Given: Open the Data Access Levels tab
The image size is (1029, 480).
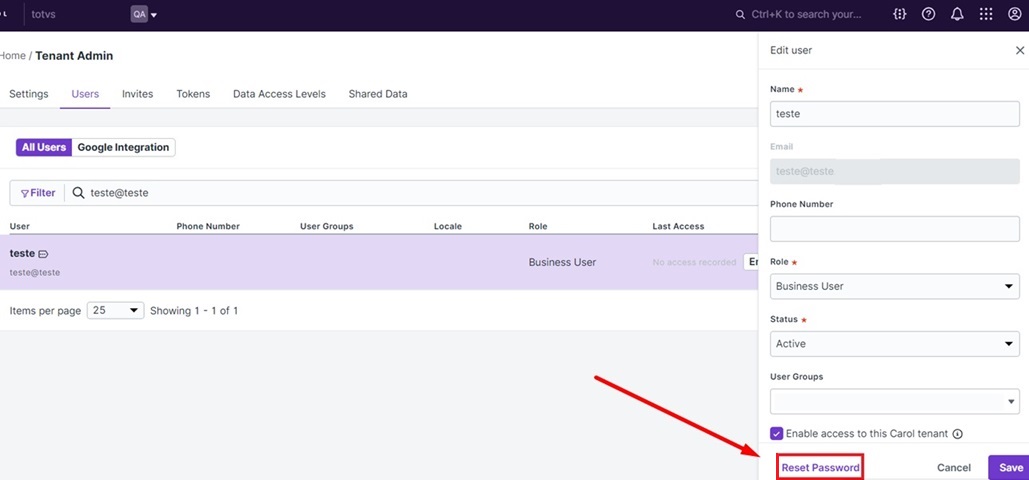Looking at the screenshot, I should click(x=280, y=94).
